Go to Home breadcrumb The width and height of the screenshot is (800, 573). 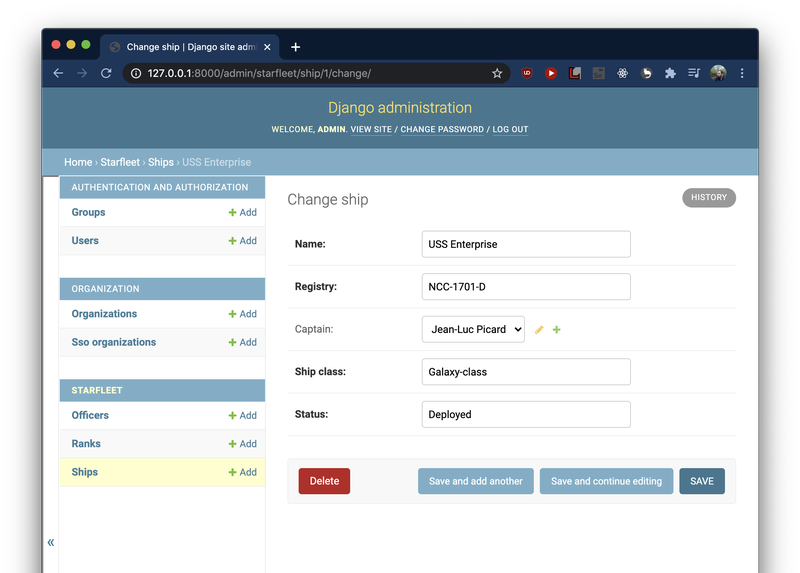78,162
